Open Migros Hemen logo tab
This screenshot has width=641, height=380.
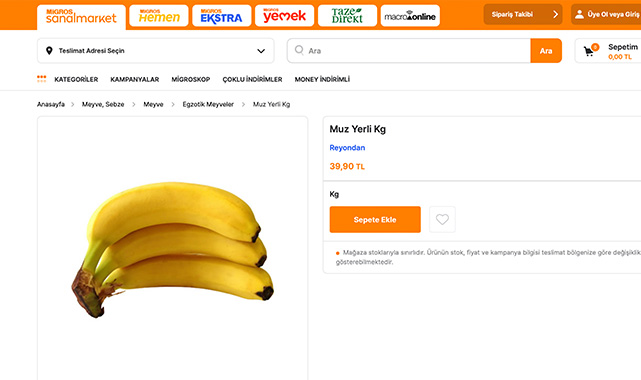tap(159, 16)
